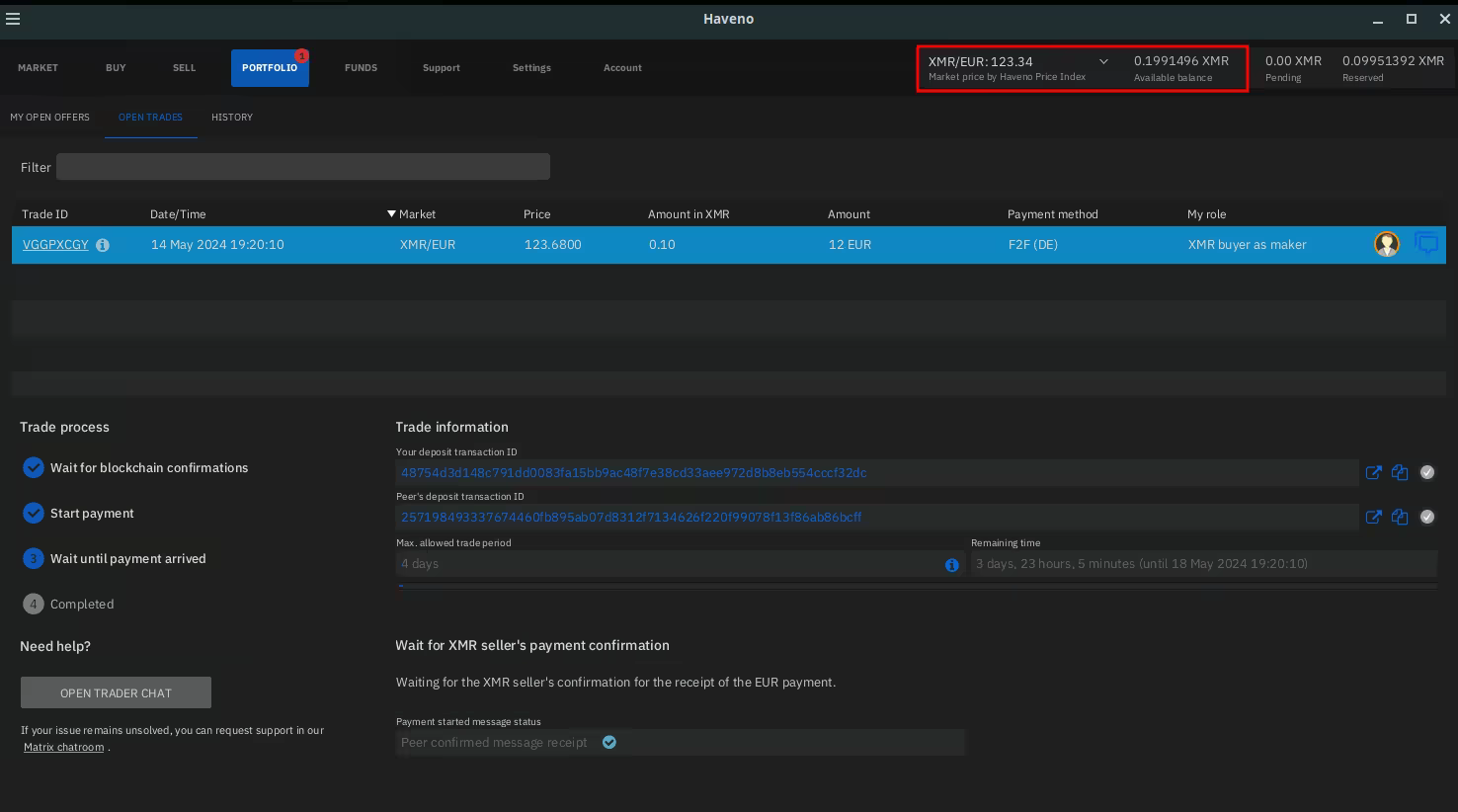
Task: Sort table by the Market column
Action: (x=417, y=214)
